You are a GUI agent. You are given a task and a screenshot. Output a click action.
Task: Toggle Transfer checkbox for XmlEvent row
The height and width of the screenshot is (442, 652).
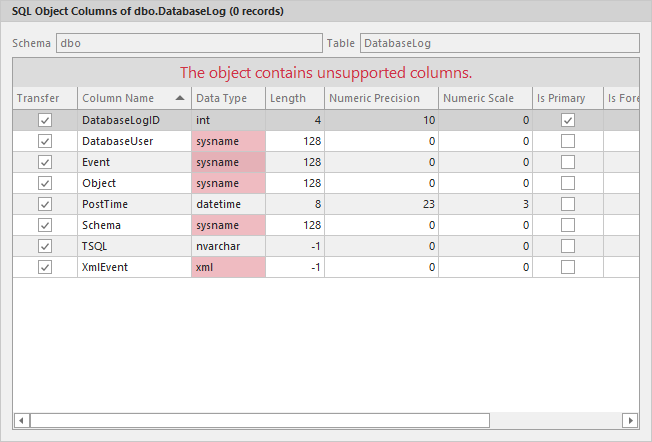(45, 267)
